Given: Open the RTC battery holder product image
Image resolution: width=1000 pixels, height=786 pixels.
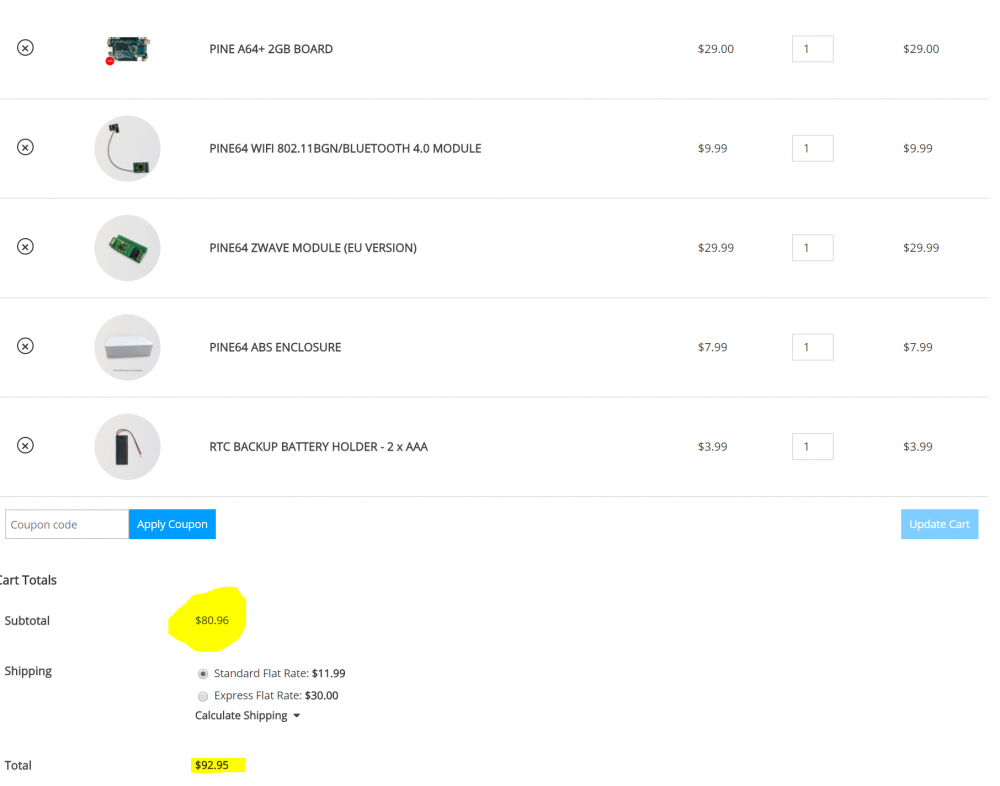Looking at the screenshot, I should point(127,446).
